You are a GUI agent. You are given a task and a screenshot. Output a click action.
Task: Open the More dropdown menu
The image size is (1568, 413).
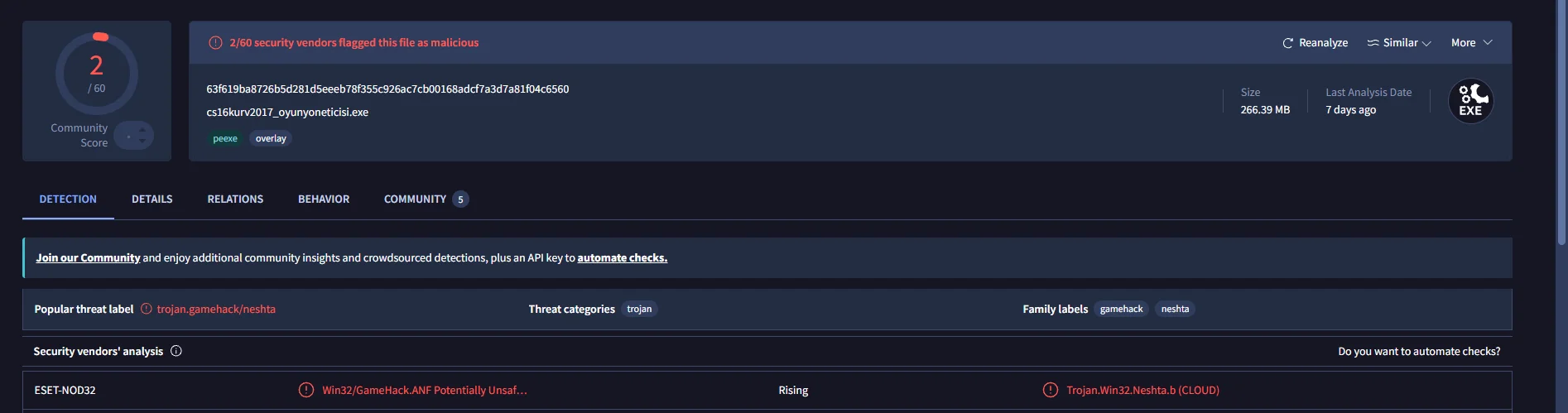click(1471, 43)
